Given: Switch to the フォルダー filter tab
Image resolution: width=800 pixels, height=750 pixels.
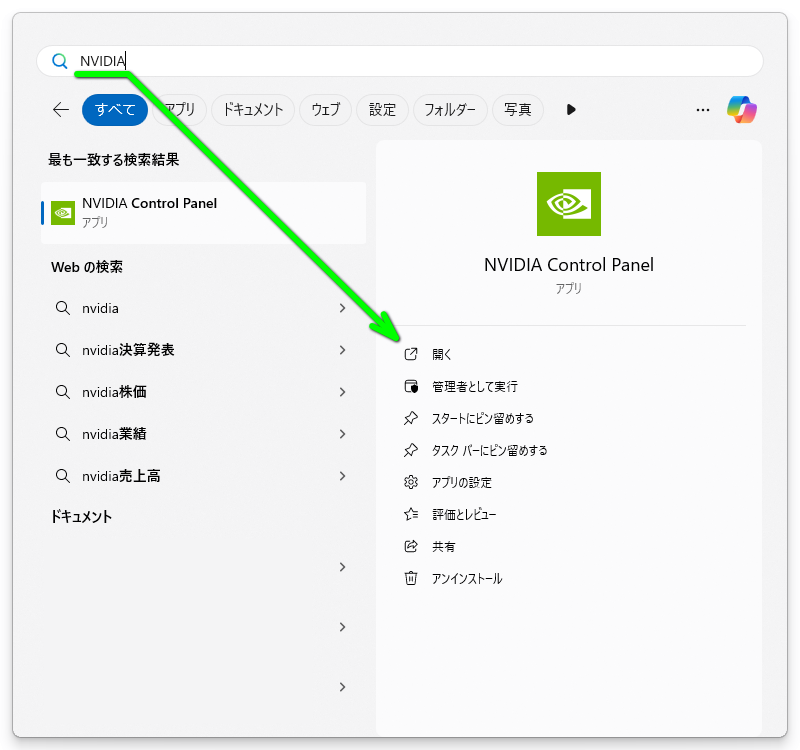Looking at the screenshot, I should click(450, 110).
